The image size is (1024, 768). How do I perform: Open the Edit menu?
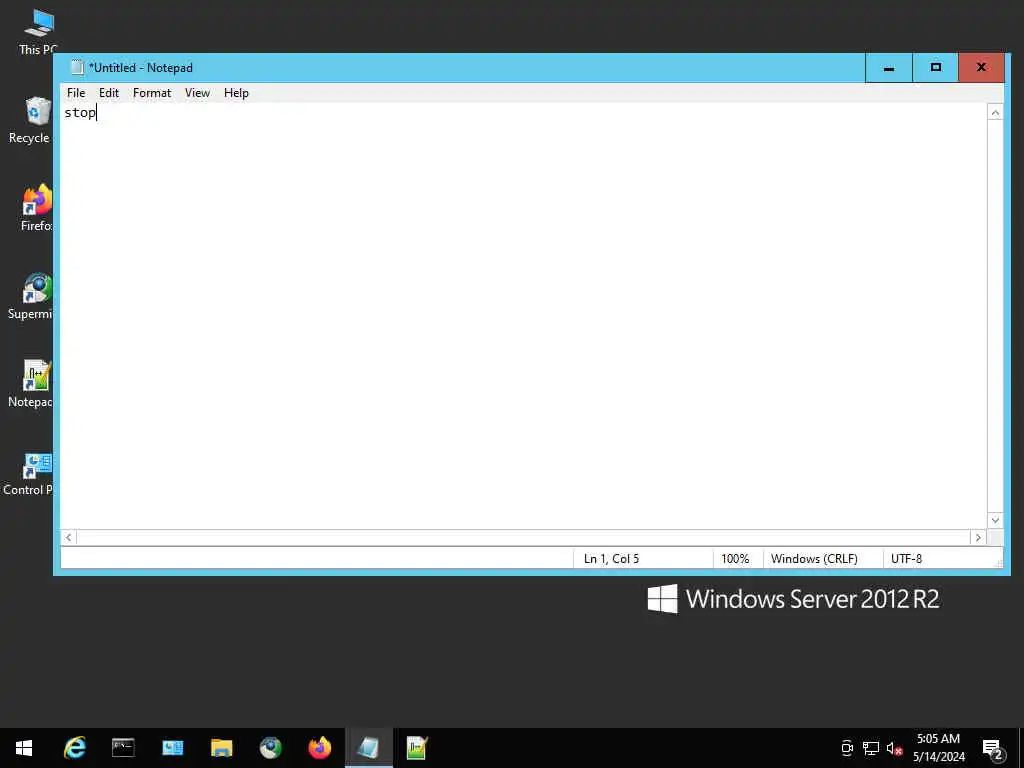108,93
